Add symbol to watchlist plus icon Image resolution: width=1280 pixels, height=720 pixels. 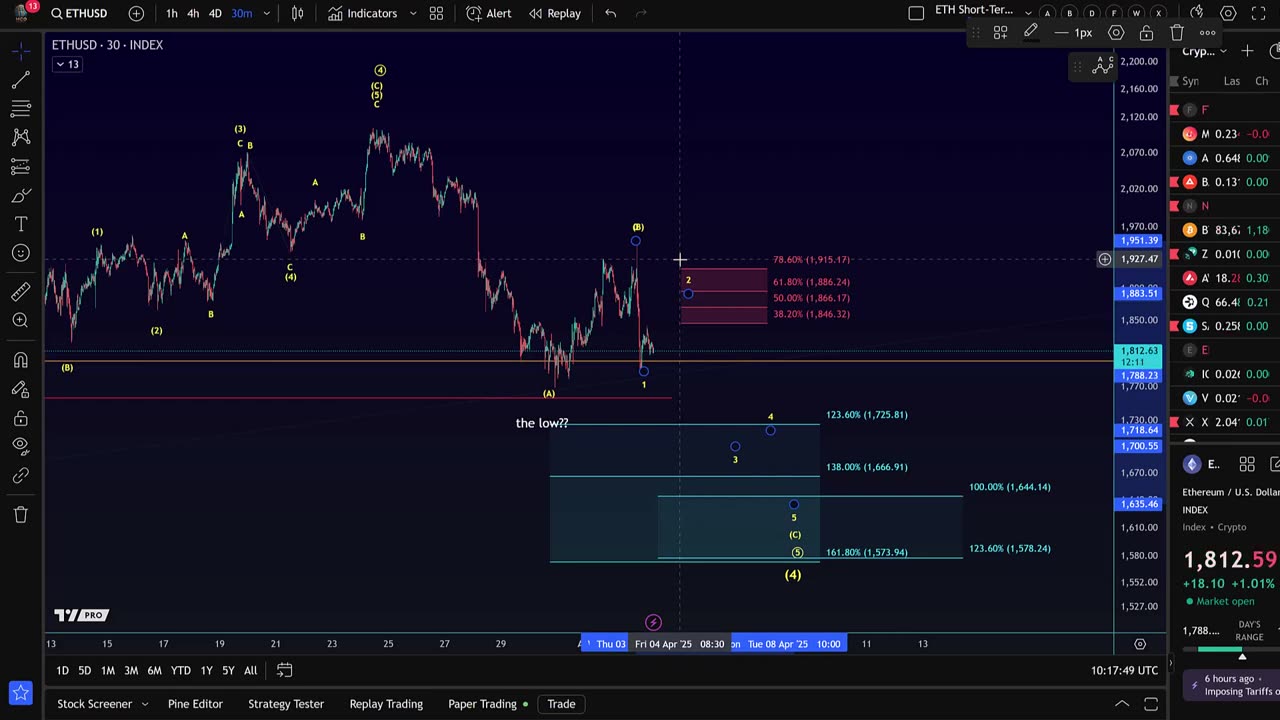click(1247, 51)
